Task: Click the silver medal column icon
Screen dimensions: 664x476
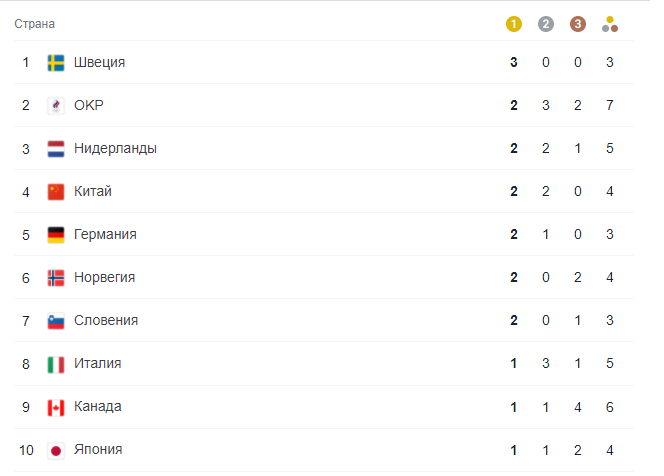Action: tap(545, 24)
